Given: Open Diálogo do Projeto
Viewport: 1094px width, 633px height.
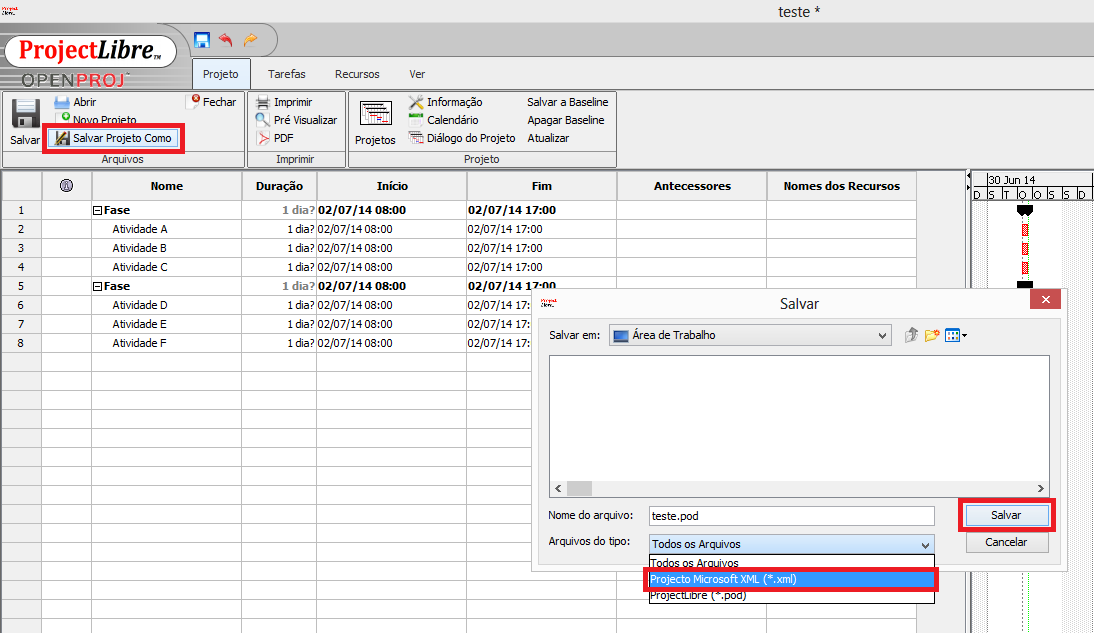Looking at the screenshot, I should coord(463,138).
